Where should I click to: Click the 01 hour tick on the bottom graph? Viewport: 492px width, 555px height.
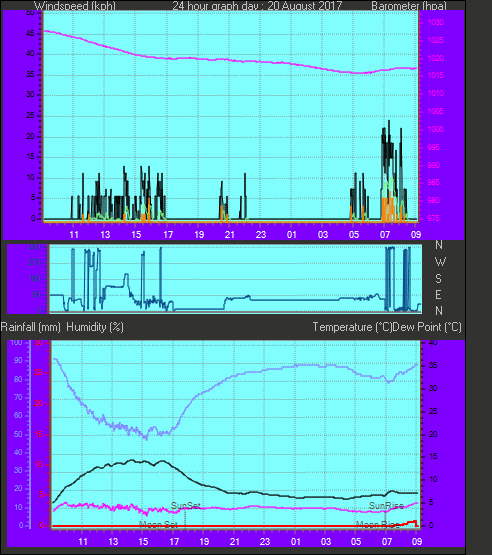(295, 542)
